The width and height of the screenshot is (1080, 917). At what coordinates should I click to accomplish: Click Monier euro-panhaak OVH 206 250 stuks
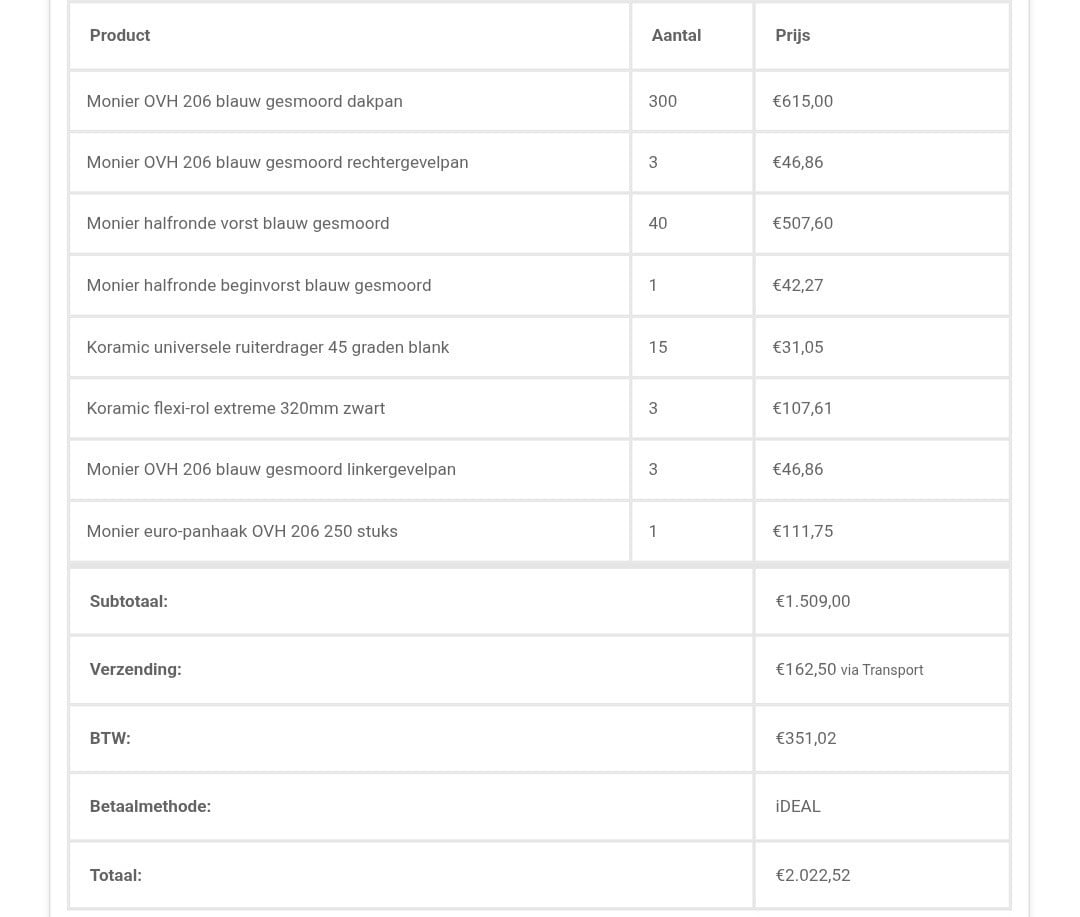[x=242, y=531]
